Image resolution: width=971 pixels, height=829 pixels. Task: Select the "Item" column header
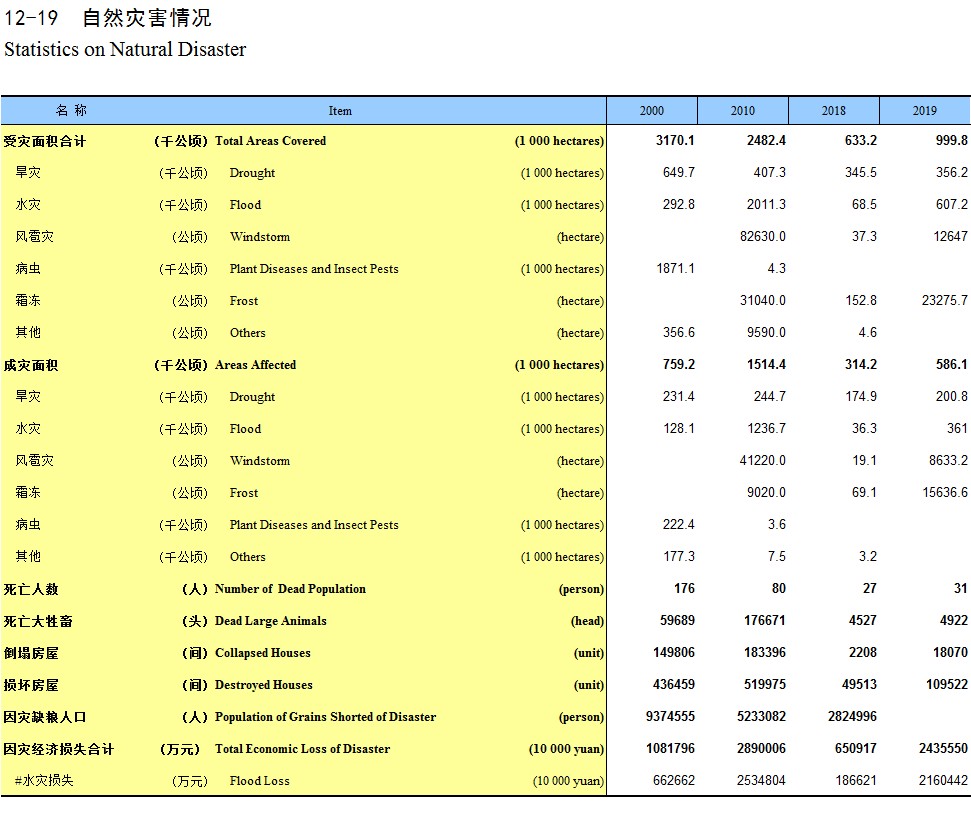point(340,111)
